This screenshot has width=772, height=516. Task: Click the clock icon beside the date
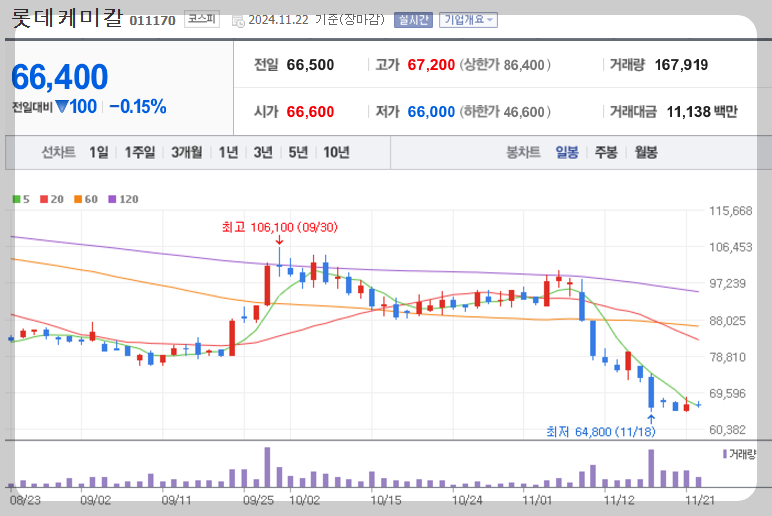click(238, 21)
